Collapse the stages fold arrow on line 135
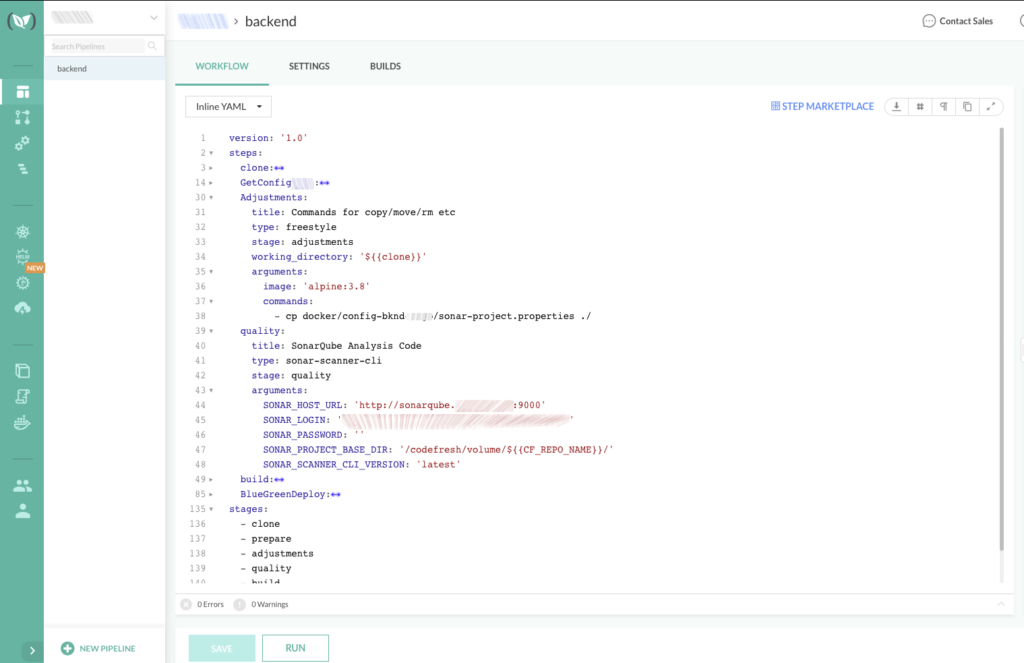This screenshot has height=663, width=1024. 211,509
